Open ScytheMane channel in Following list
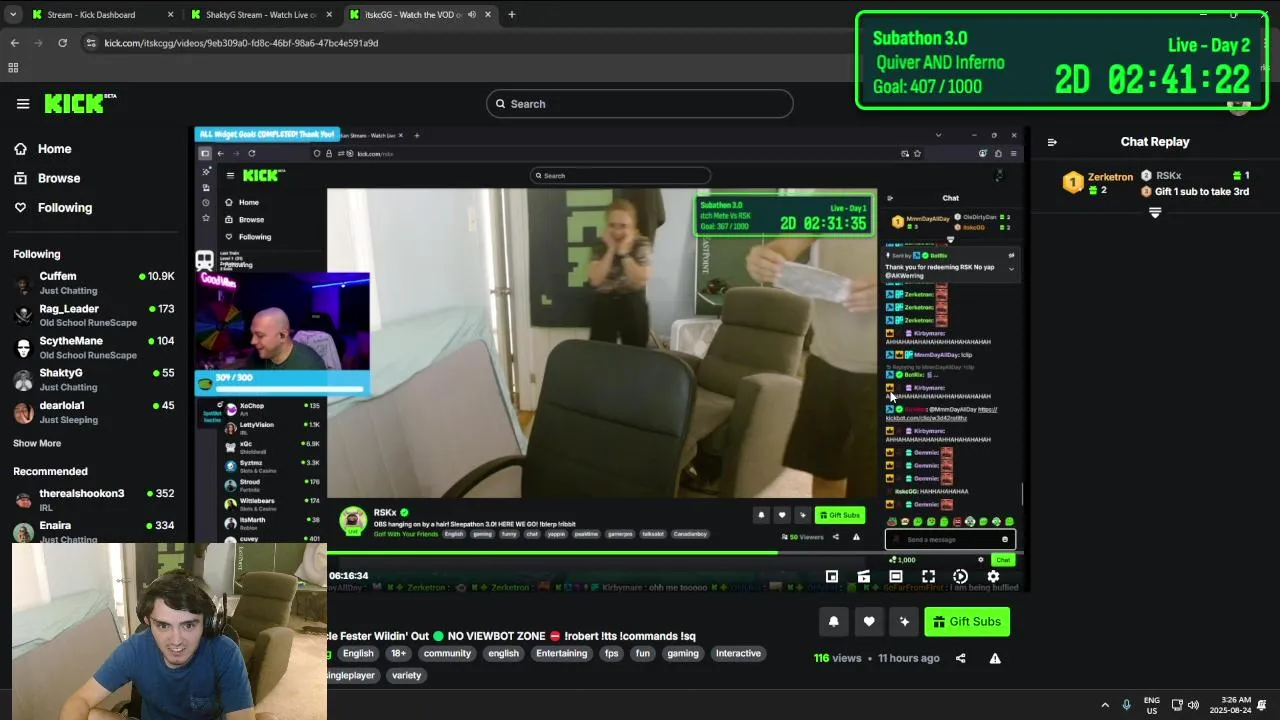The height and width of the screenshot is (720, 1280). (94, 348)
